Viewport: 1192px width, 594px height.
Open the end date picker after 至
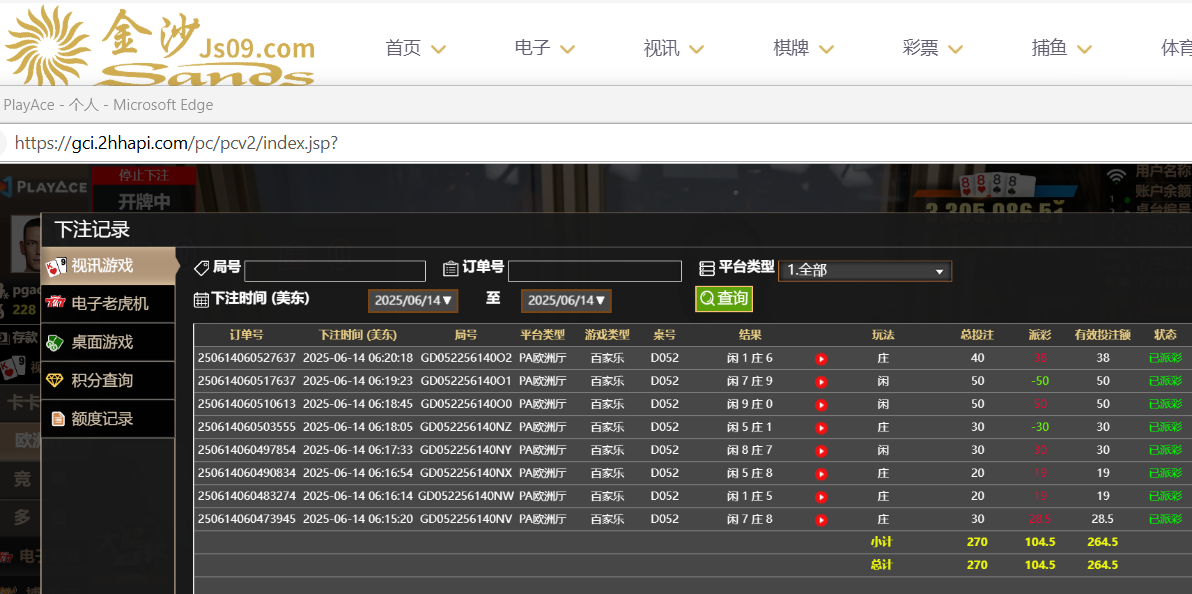pyautogui.click(x=566, y=300)
